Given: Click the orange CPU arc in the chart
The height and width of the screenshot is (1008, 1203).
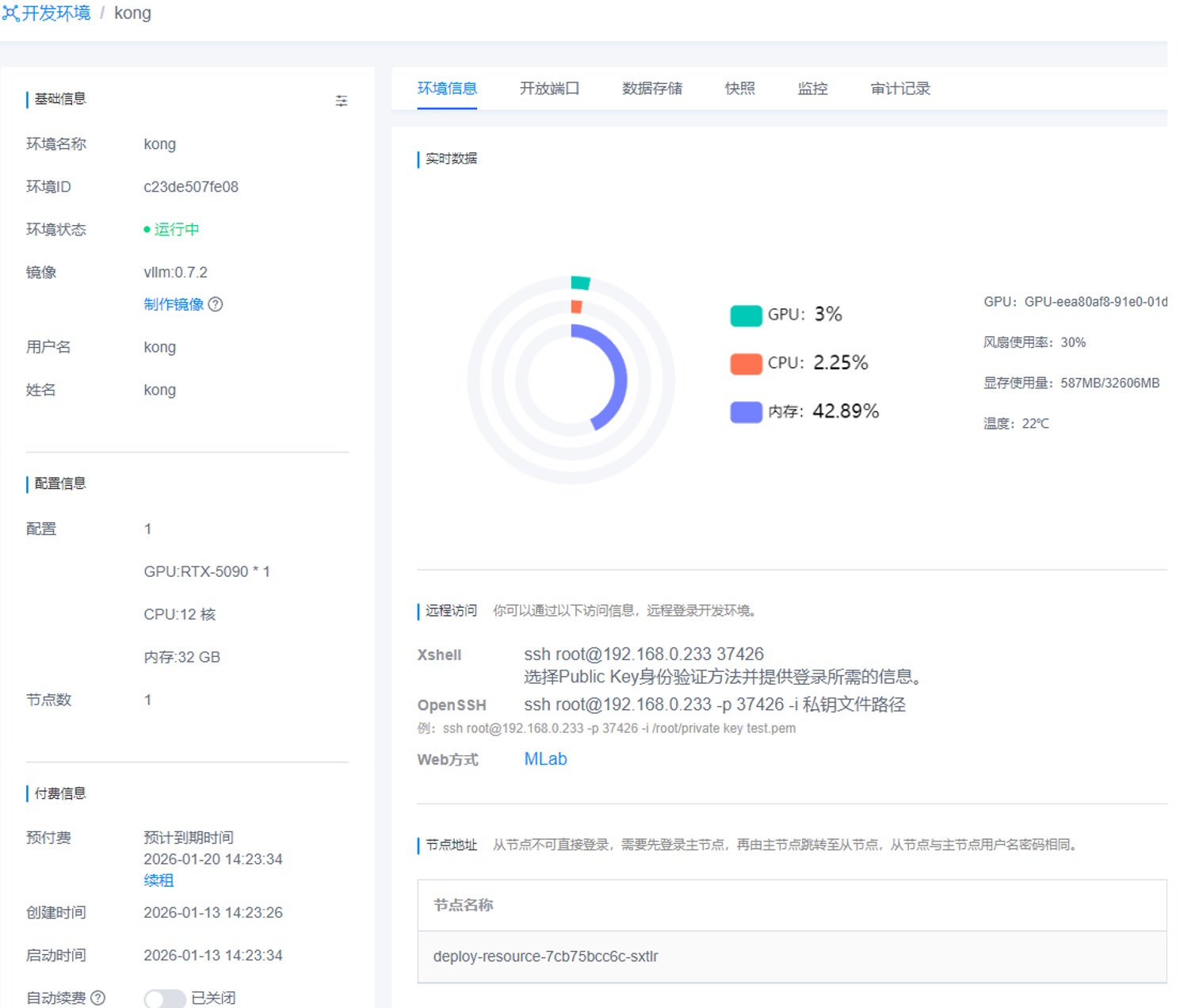Looking at the screenshot, I should pyautogui.click(x=576, y=307).
